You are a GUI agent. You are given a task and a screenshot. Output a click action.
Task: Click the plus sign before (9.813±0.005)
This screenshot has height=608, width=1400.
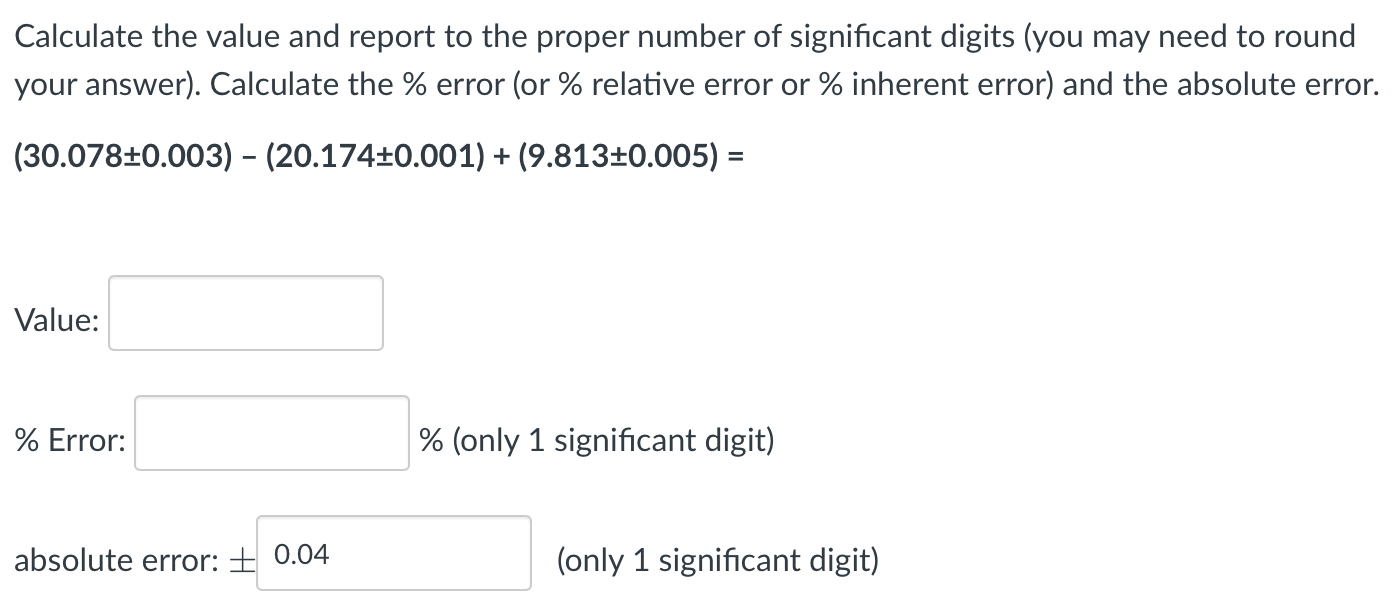pyautogui.click(x=504, y=158)
